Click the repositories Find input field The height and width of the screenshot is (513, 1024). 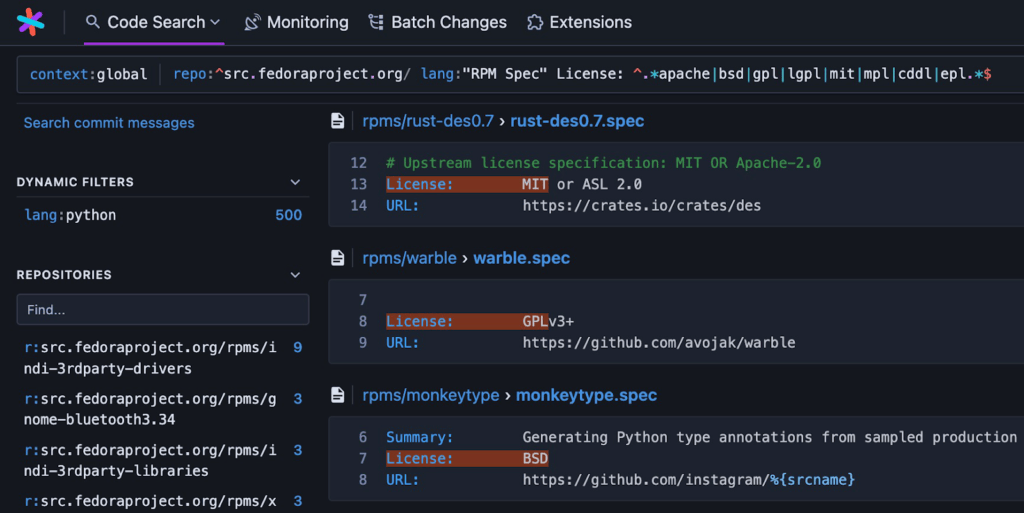[x=163, y=310]
